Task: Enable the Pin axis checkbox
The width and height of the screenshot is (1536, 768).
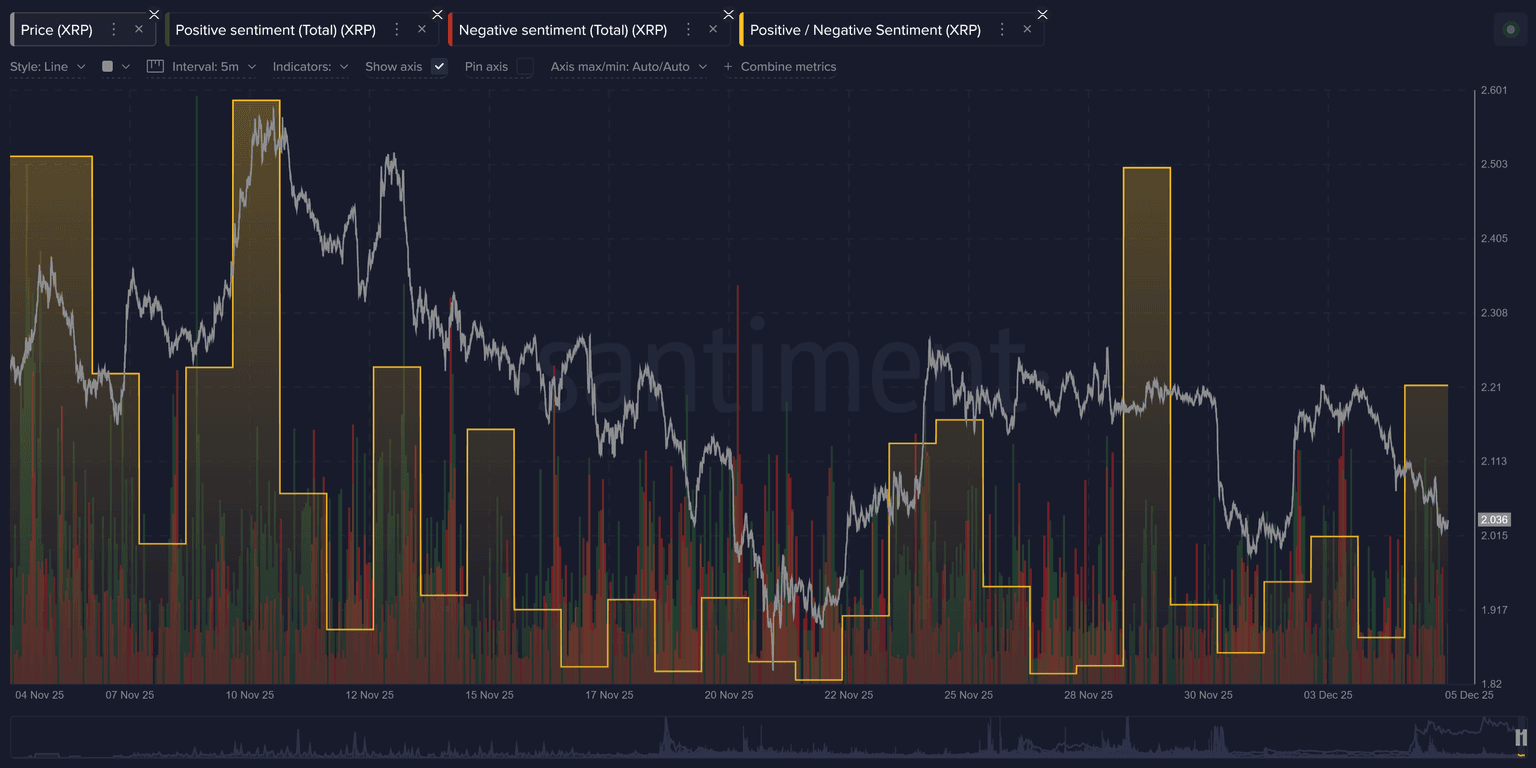Action: (x=525, y=67)
